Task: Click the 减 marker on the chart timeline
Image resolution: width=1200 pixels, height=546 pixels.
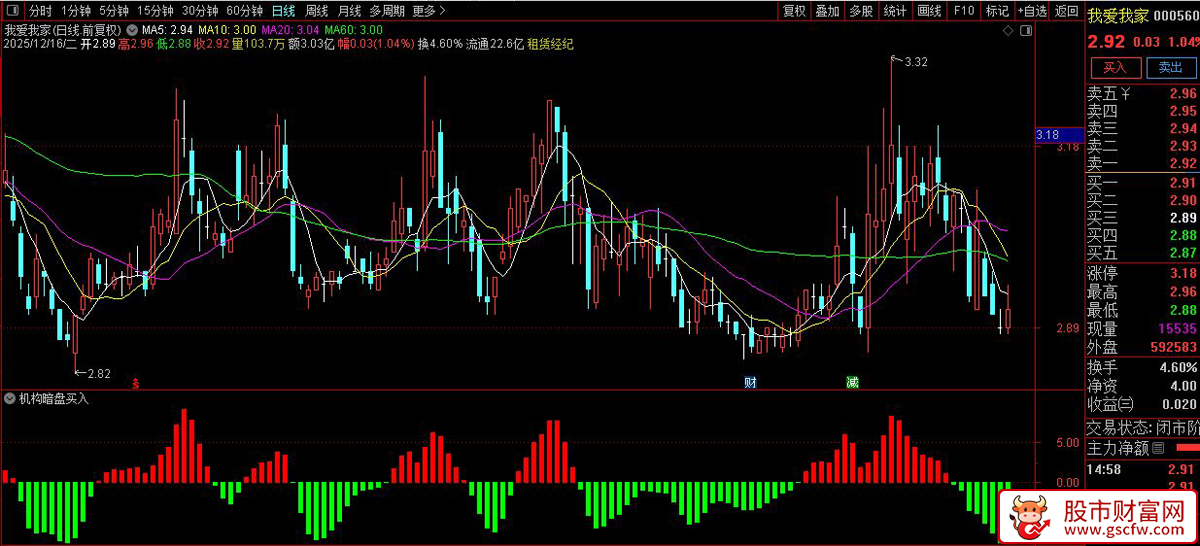Action: [x=851, y=382]
